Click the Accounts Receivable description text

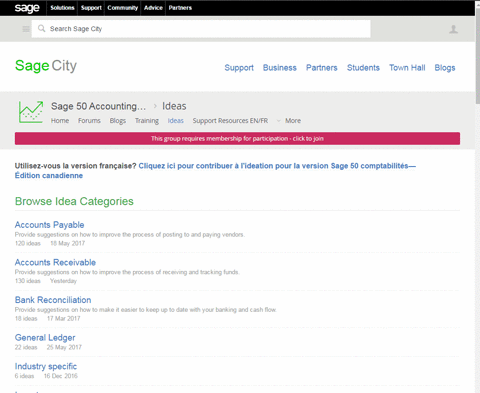click(127, 272)
